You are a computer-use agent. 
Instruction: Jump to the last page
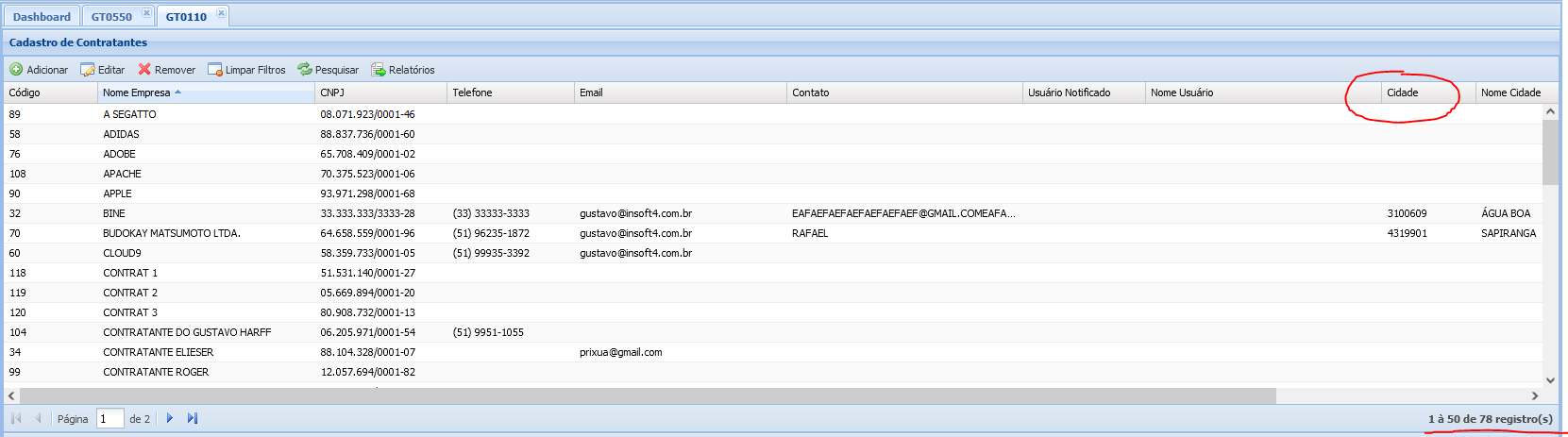click(x=193, y=418)
